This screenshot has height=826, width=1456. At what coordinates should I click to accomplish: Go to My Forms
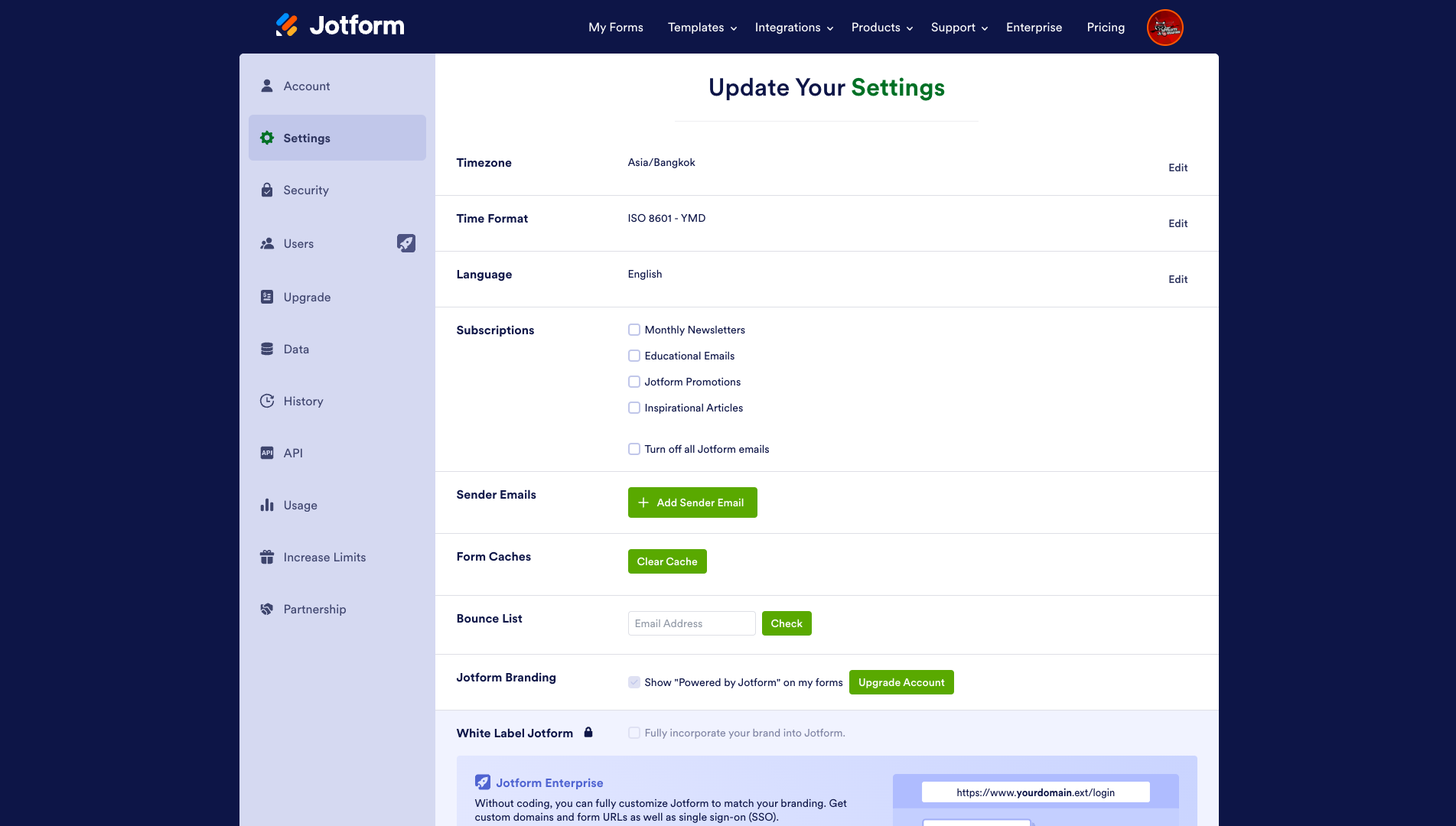(615, 28)
